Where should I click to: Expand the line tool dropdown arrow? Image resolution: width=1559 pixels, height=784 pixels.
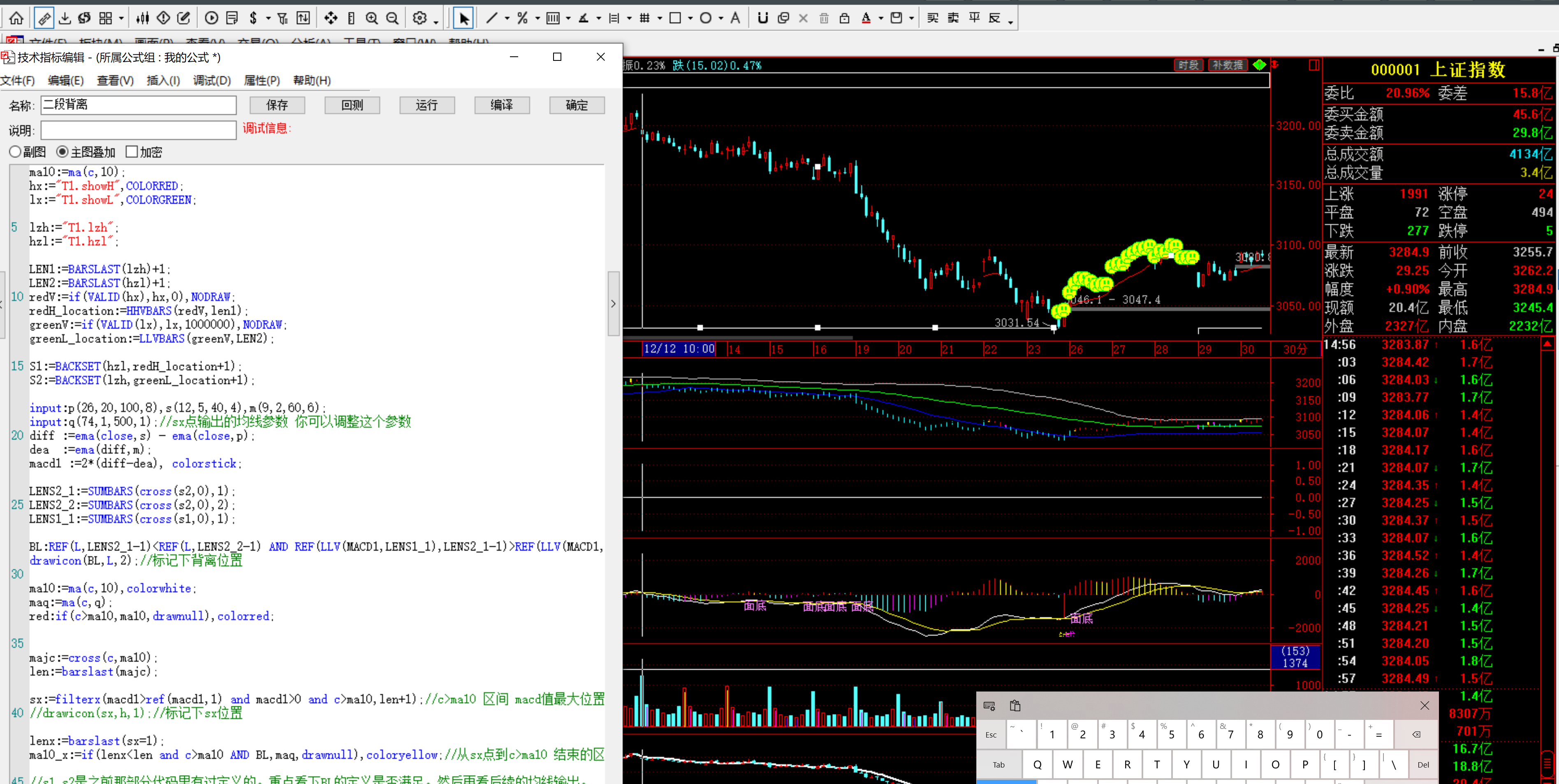click(x=507, y=19)
